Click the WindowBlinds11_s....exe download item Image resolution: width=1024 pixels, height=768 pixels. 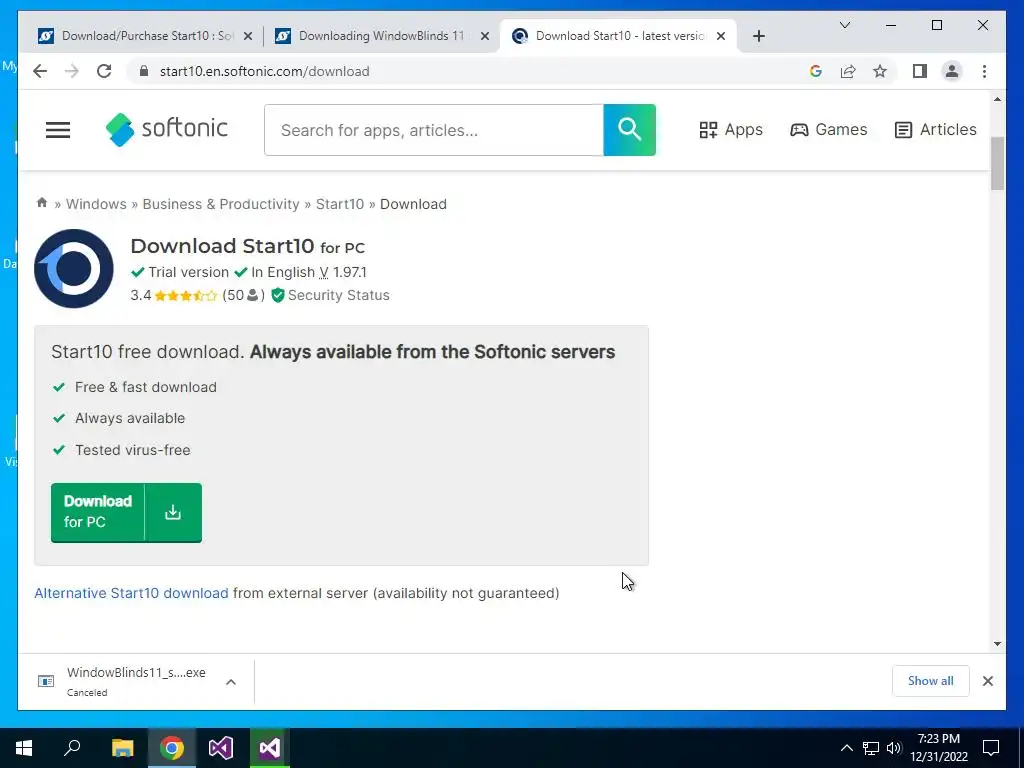136,681
